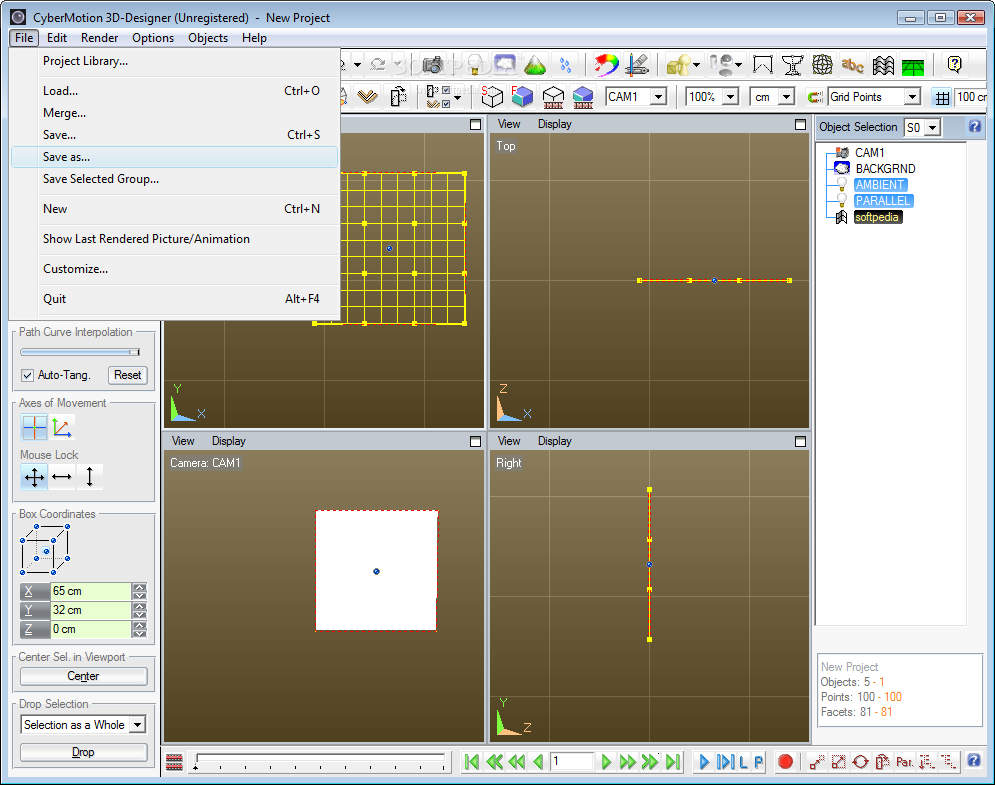Viewport: 995px width, 785px height.
Task: Open the Grid Points snap dropdown
Action: [x=913, y=97]
